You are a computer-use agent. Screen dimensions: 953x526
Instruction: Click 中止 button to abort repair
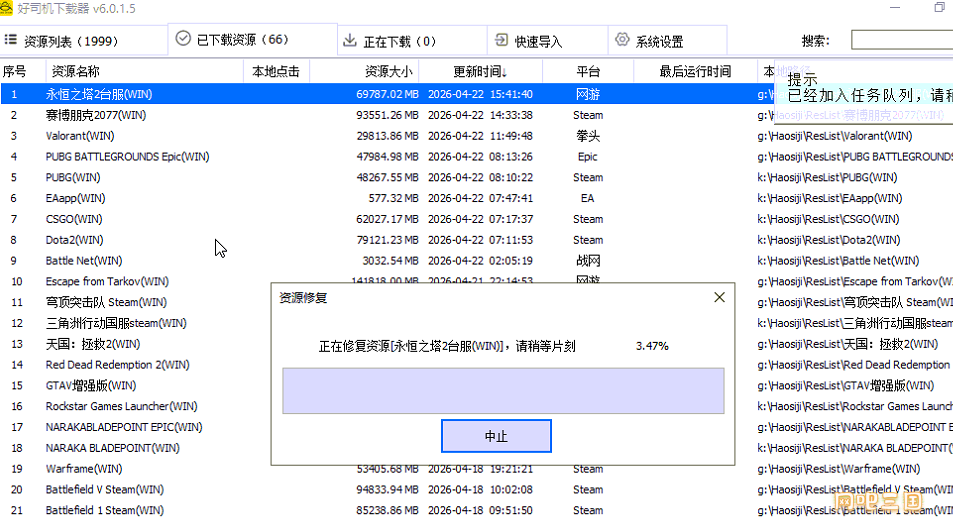(496, 436)
